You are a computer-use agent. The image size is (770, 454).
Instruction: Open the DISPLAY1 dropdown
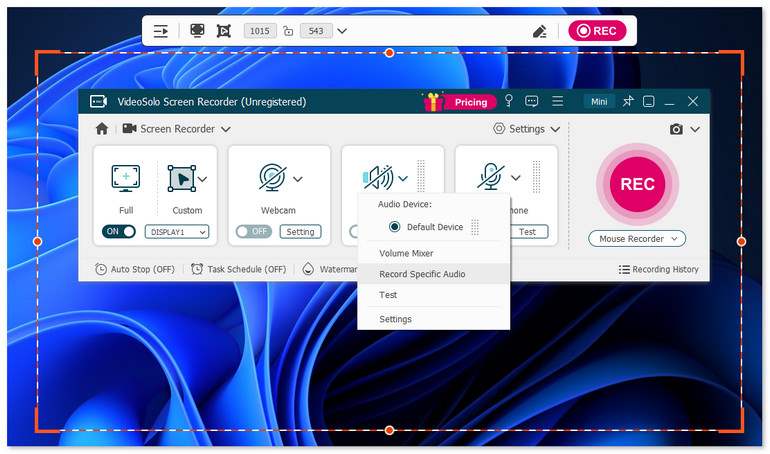coord(177,232)
